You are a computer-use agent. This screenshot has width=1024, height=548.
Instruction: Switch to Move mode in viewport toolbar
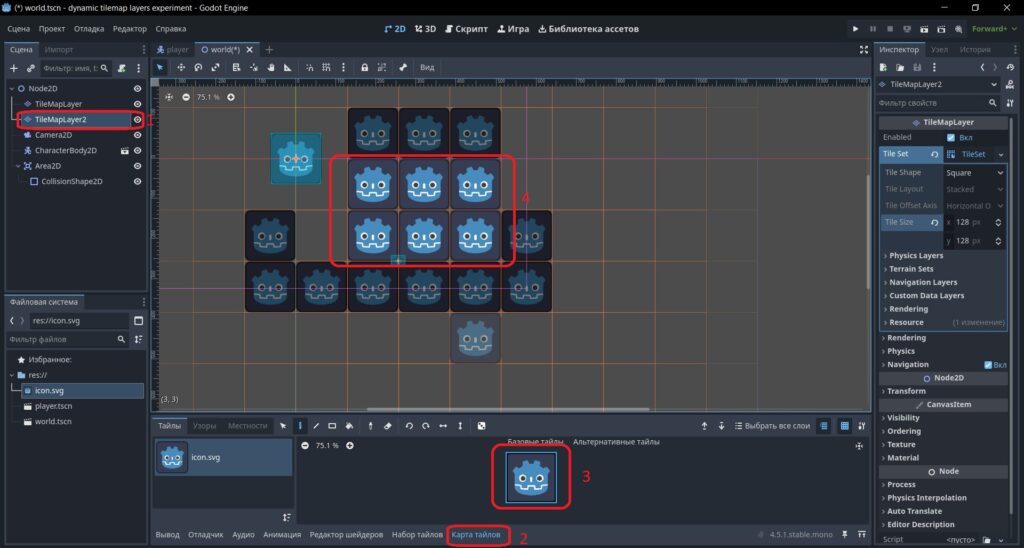(181, 67)
